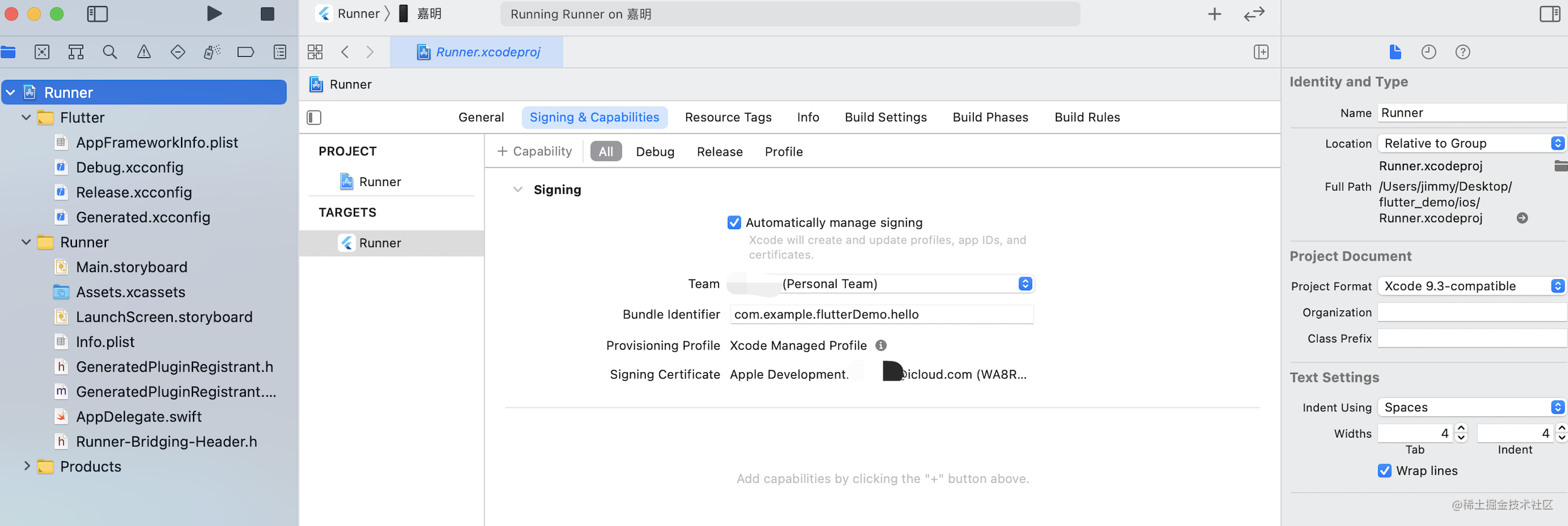Open the Location dropdown

tap(1471, 143)
